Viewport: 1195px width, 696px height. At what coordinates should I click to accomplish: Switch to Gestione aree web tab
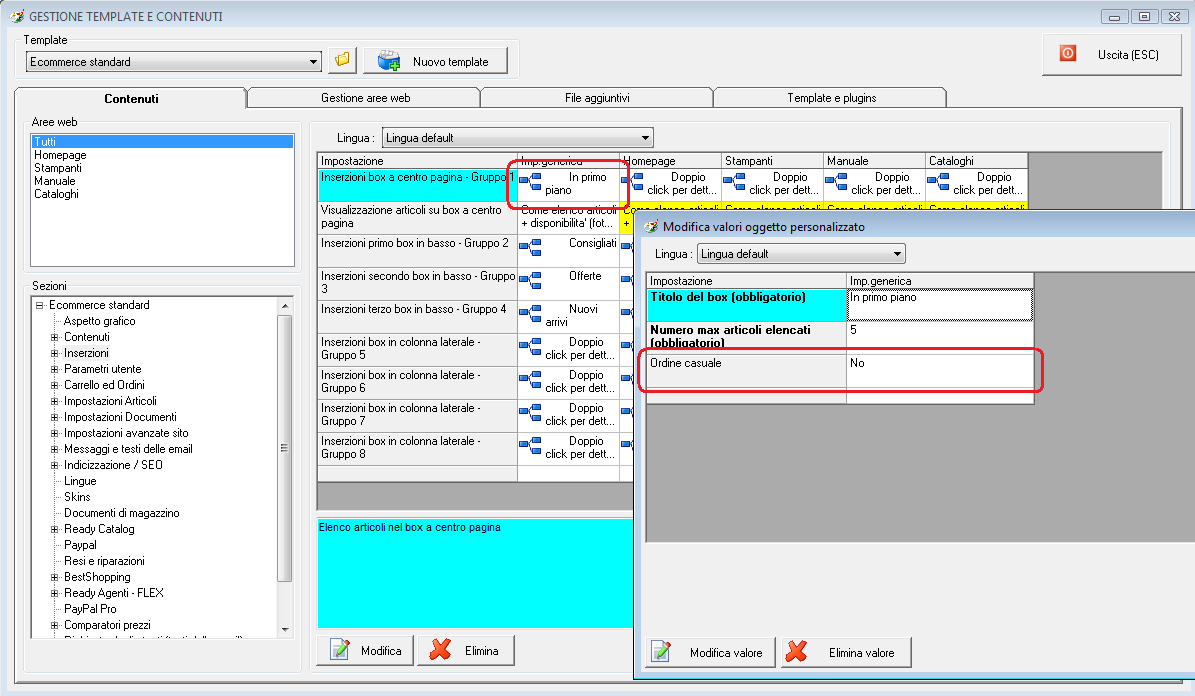coord(365,98)
